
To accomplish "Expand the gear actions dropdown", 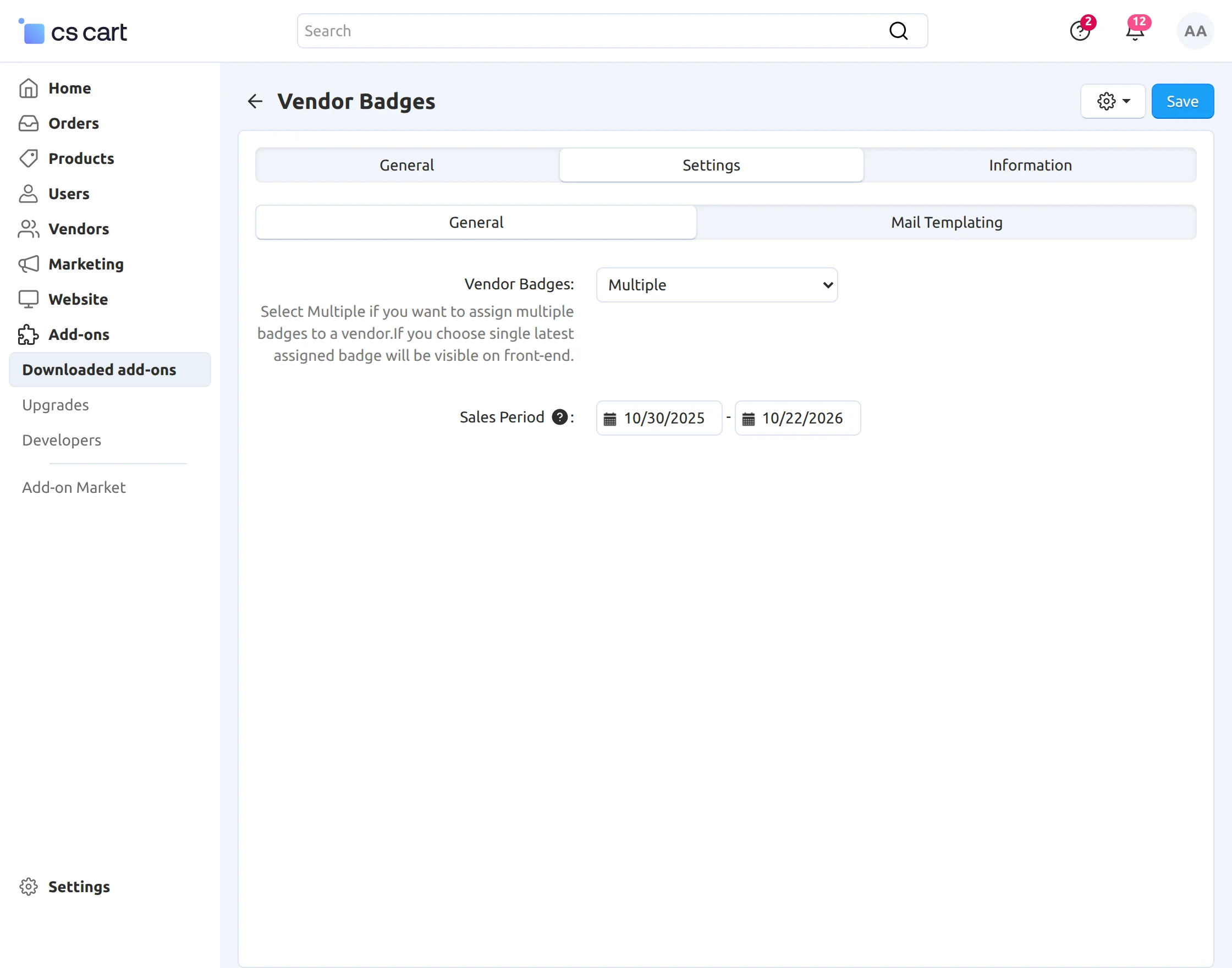I will coord(1113,101).
